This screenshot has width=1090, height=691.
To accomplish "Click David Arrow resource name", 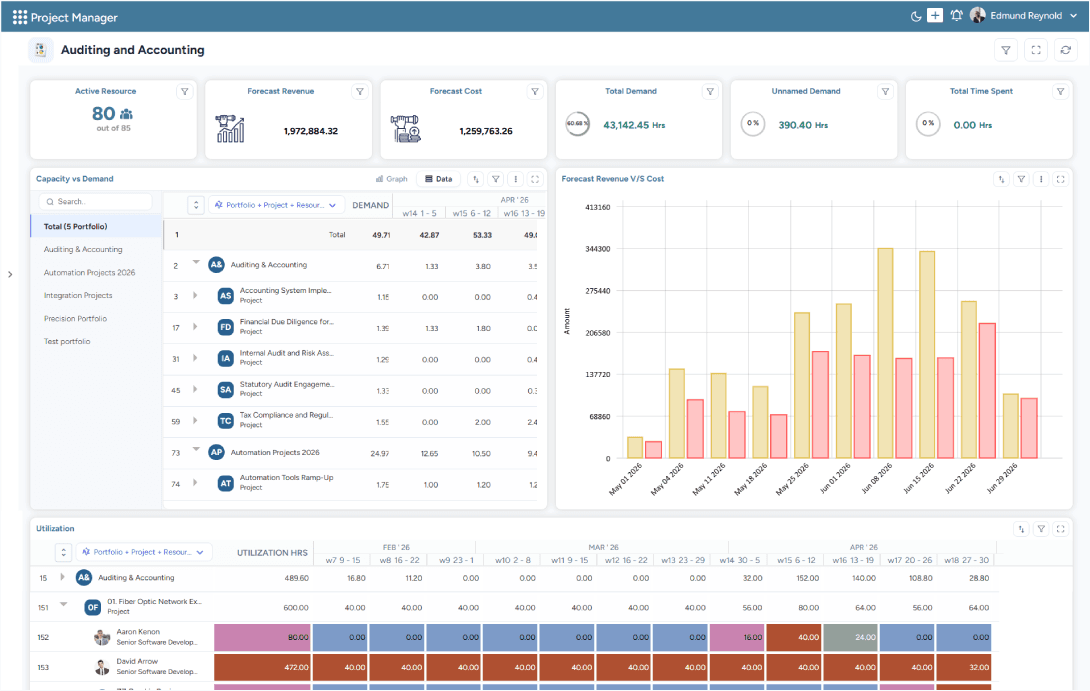I will (x=137, y=661).
